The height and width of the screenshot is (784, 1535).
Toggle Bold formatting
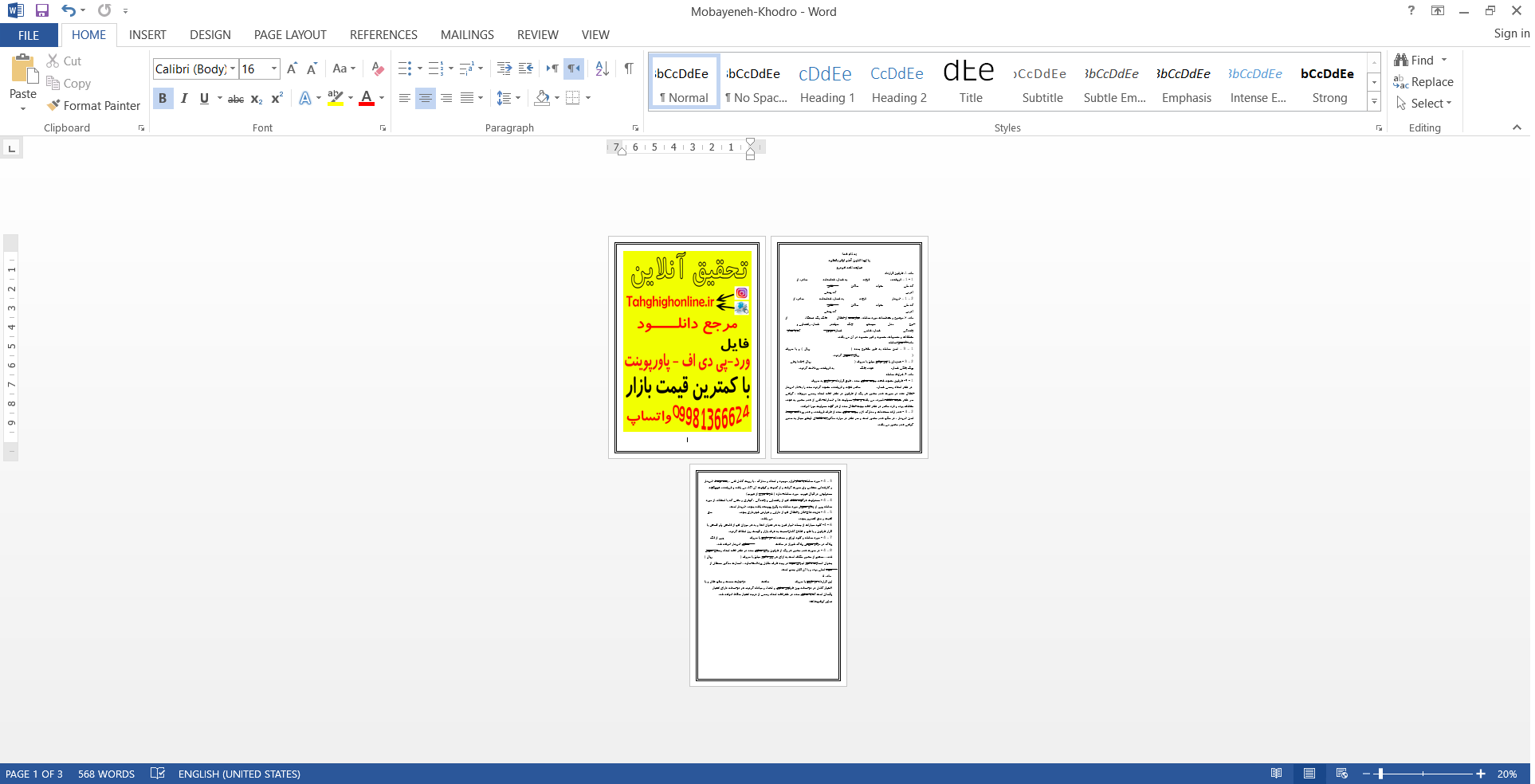coord(163,99)
